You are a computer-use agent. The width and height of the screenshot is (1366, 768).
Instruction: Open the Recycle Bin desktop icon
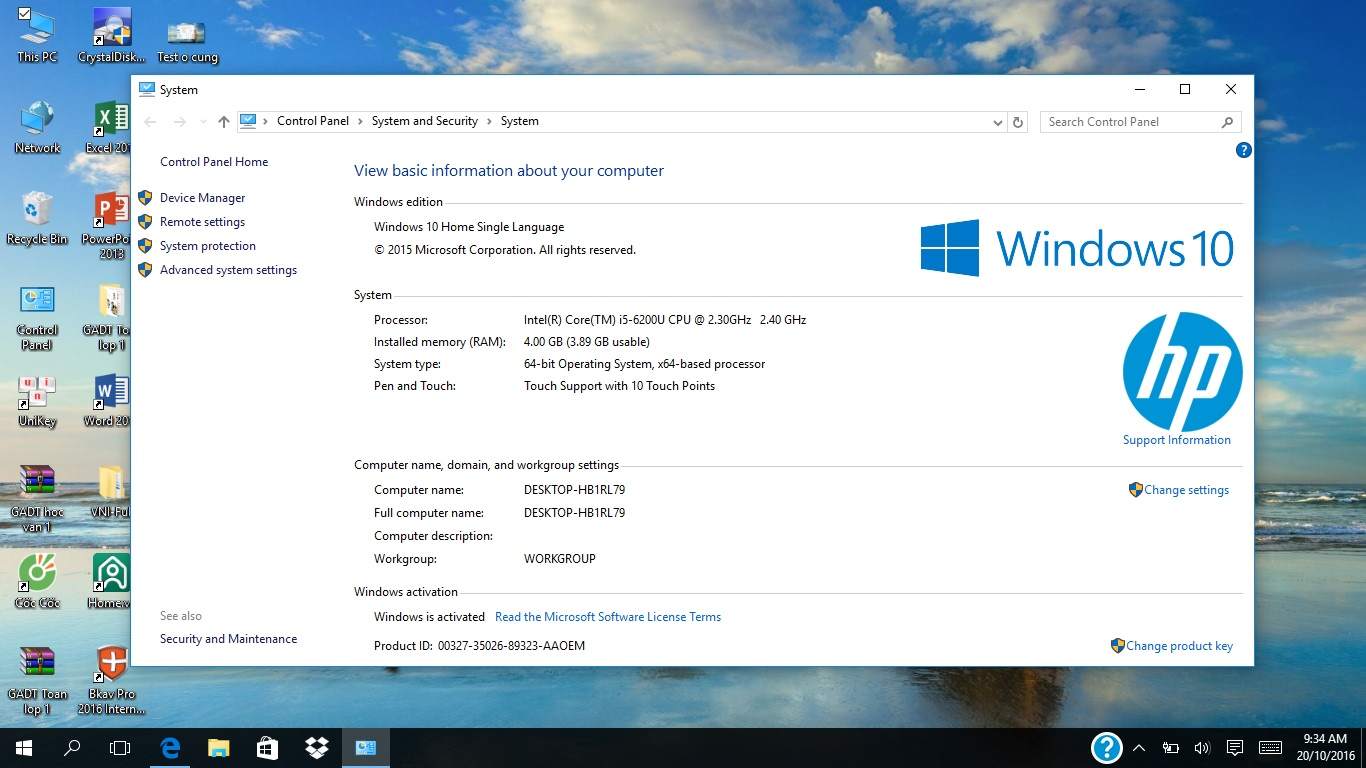pos(37,217)
